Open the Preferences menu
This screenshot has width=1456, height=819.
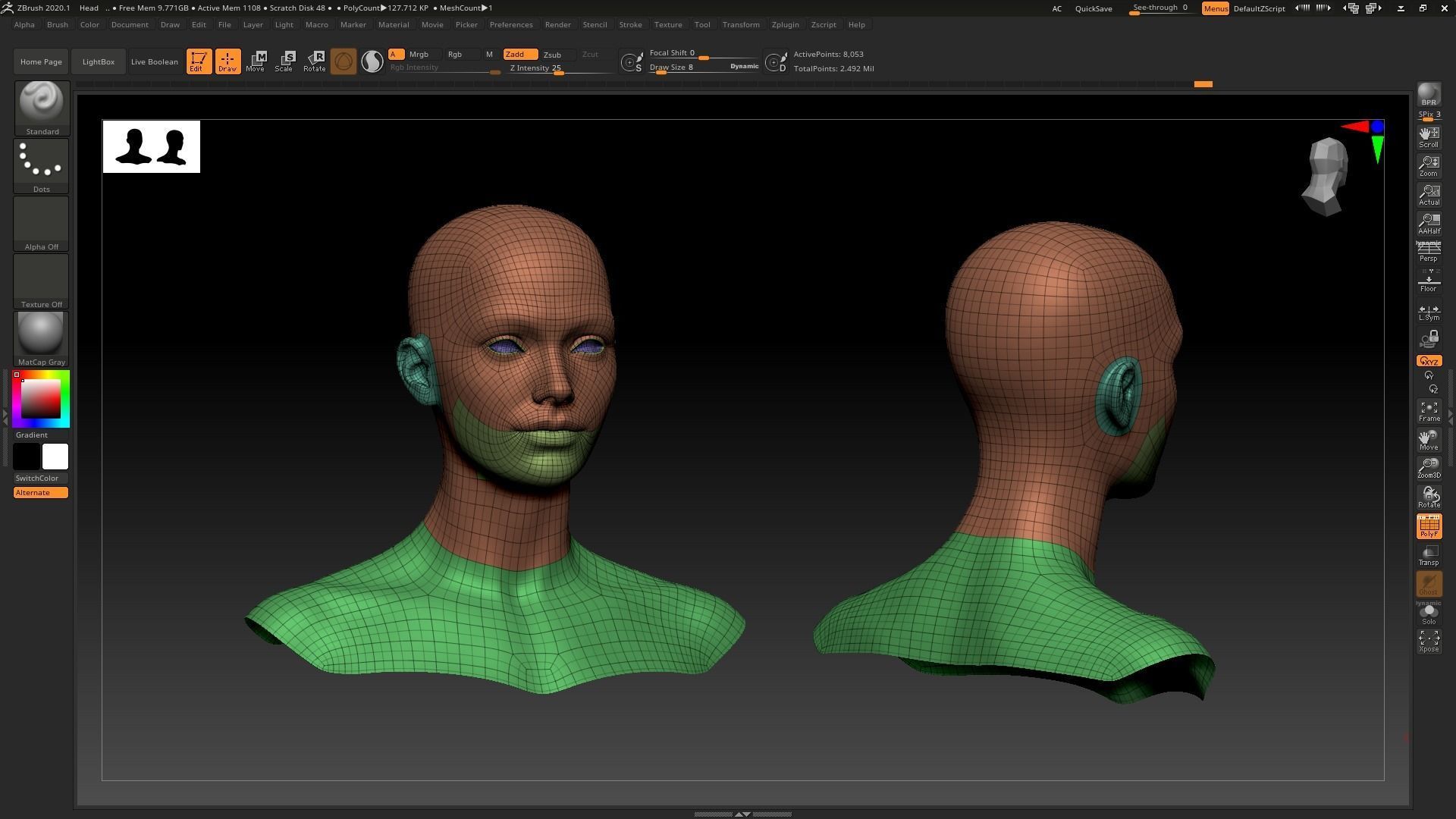pyautogui.click(x=511, y=24)
